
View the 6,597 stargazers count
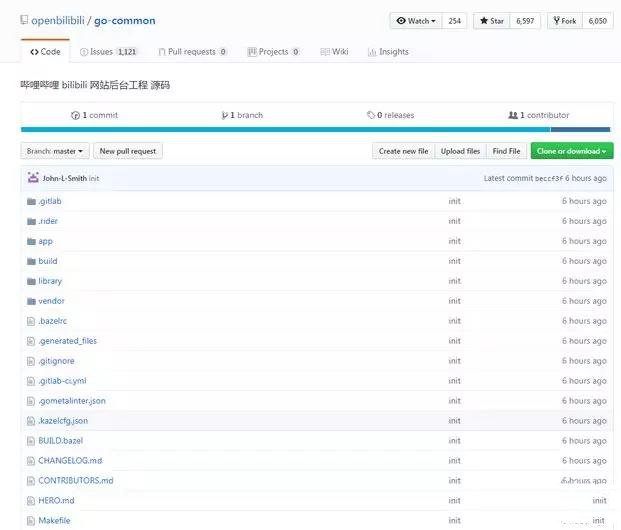pos(525,21)
